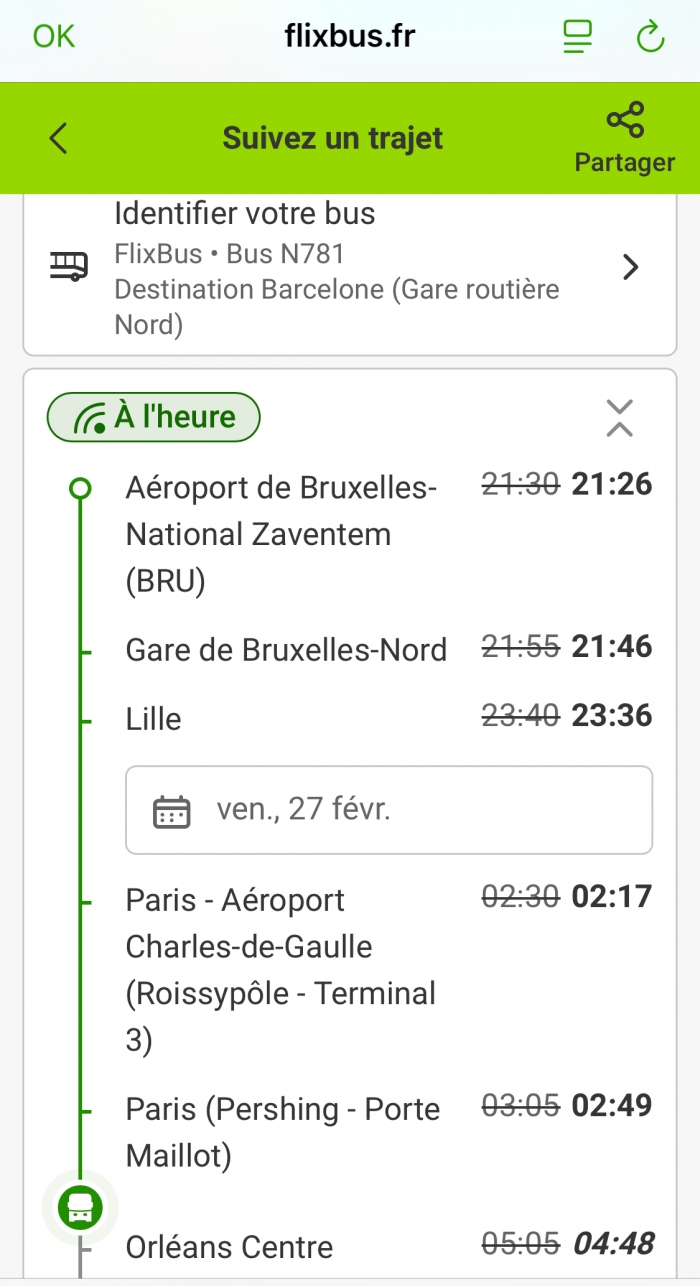
Task: Click the calendar icon by ven., 27 févr.
Action: [172, 810]
